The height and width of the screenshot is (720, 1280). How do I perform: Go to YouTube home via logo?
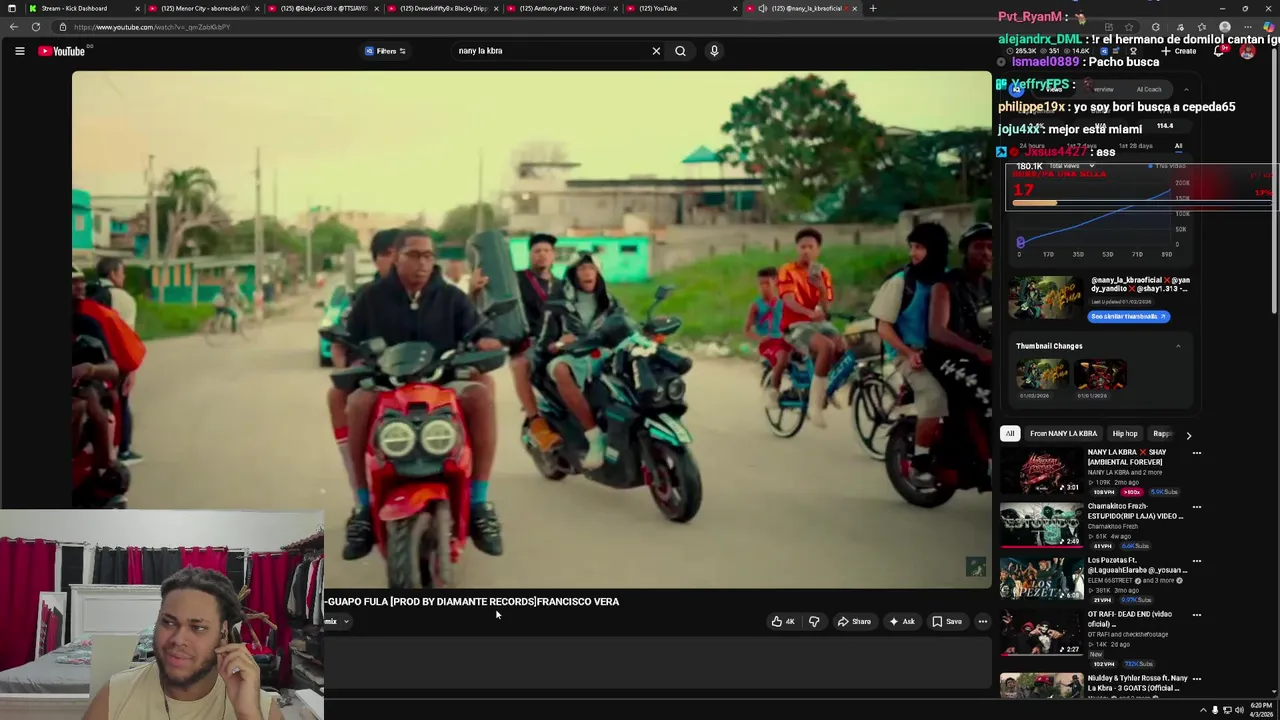[x=62, y=51]
